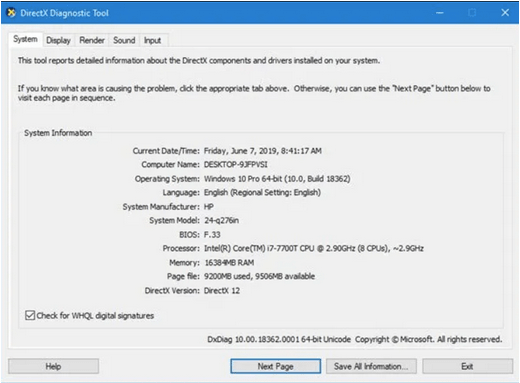Click the system manufacturer value HP
The height and width of the screenshot is (383, 520).
(x=209, y=207)
